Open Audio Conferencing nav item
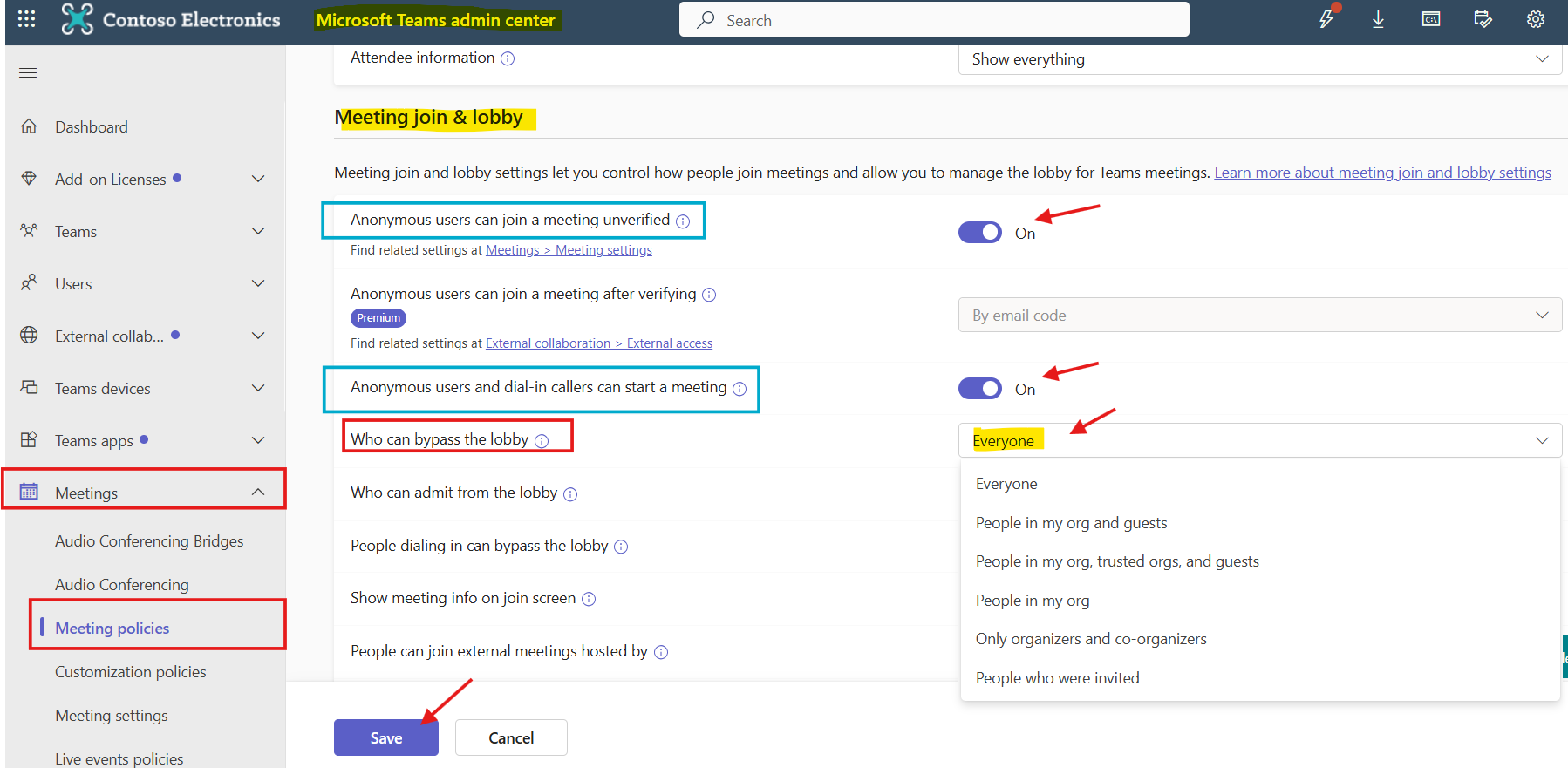Image resolution: width=1568 pixels, height=768 pixels. pos(122,585)
